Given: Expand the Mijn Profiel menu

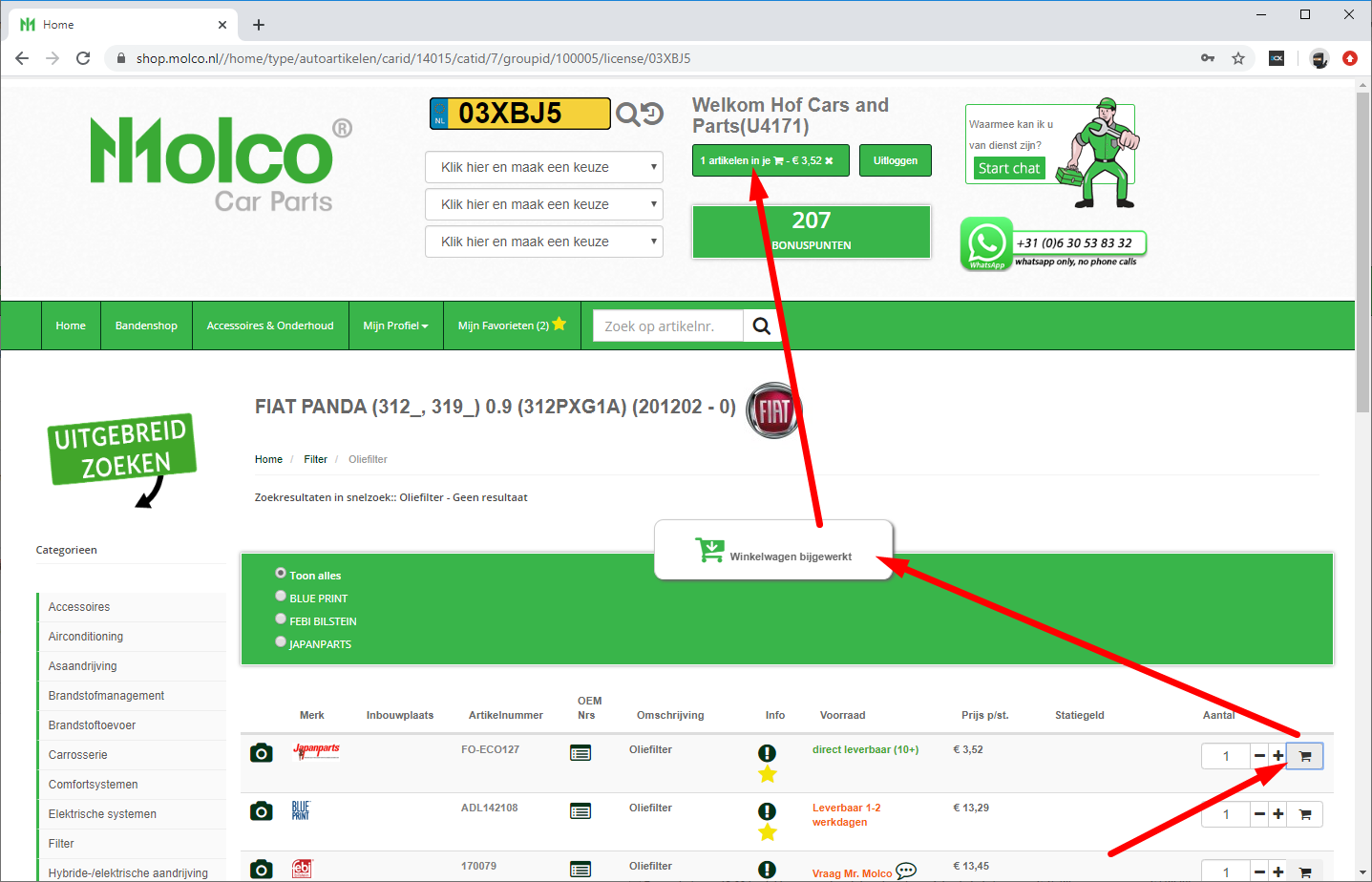Looking at the screenshot, I should (395, 325).
